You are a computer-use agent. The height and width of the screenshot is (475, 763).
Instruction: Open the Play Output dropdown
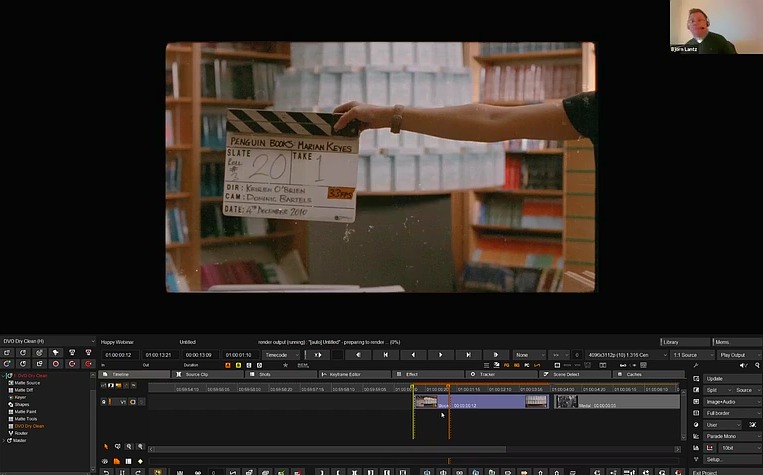point(739,355)
